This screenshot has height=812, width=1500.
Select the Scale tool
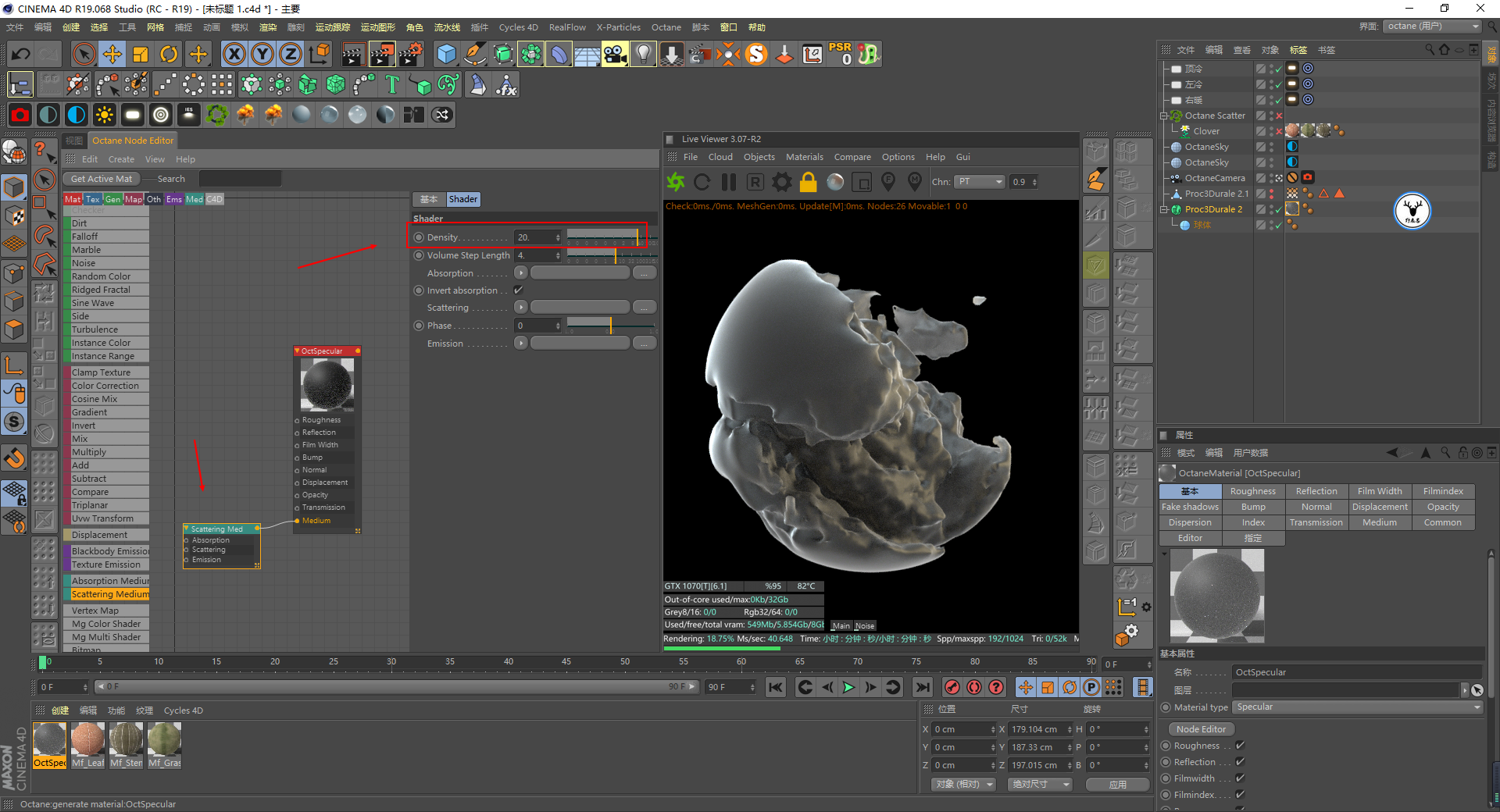141,54
